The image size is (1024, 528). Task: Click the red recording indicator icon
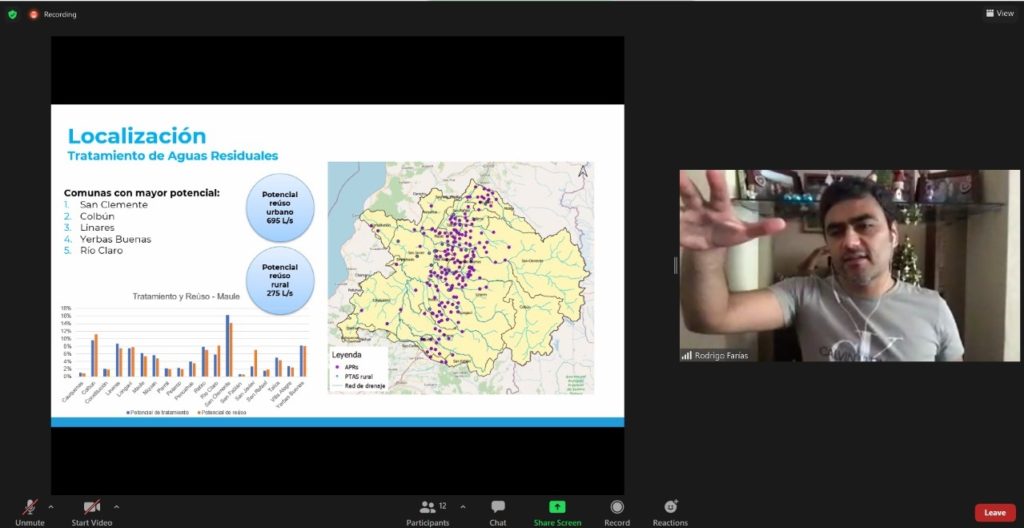(x=34, y=14)
